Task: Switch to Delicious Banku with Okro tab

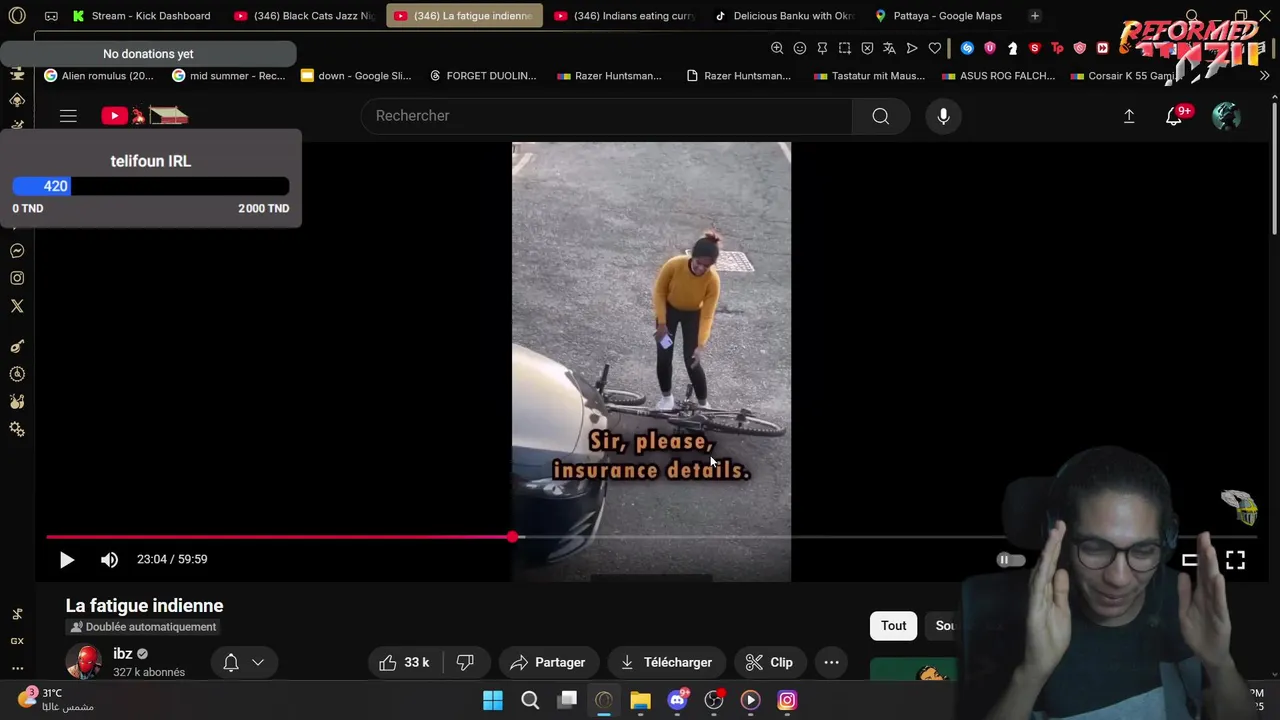Action: [785, 16]
